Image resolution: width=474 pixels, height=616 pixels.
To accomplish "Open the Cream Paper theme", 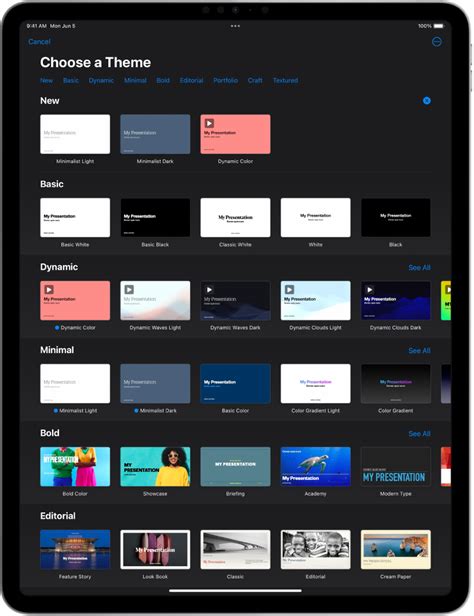I will (x=395, y=549).
